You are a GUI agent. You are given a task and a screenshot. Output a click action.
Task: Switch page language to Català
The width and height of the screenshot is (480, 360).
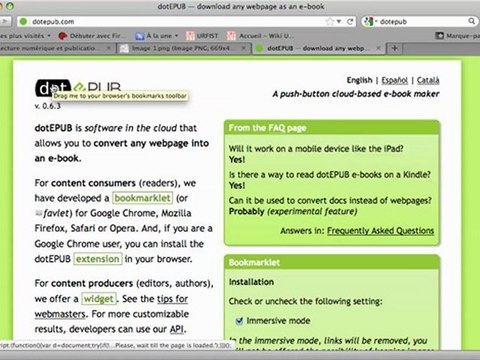point(428,80)
